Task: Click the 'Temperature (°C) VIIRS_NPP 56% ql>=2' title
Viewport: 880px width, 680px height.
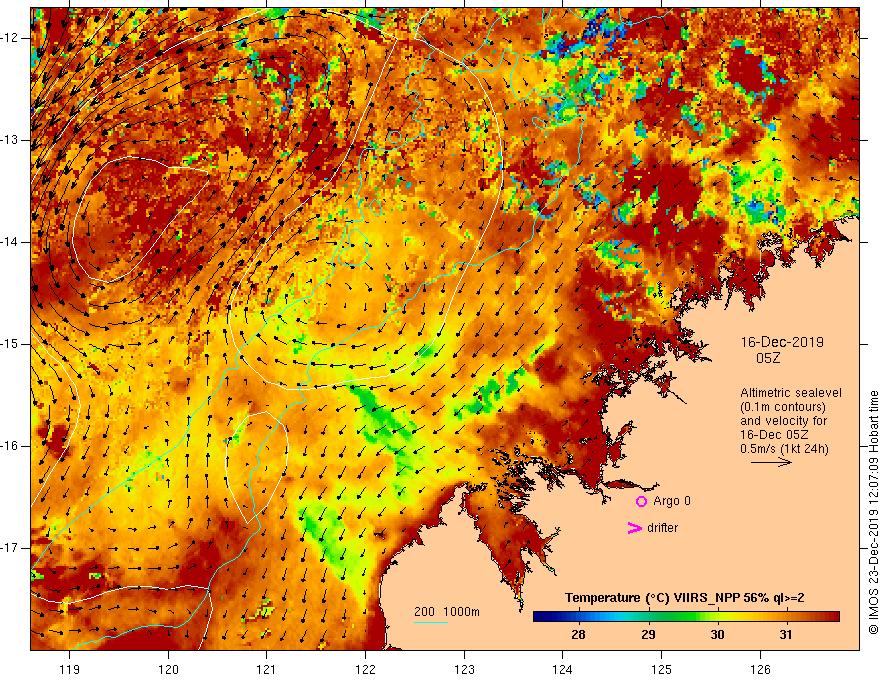Action: (684, 598)
